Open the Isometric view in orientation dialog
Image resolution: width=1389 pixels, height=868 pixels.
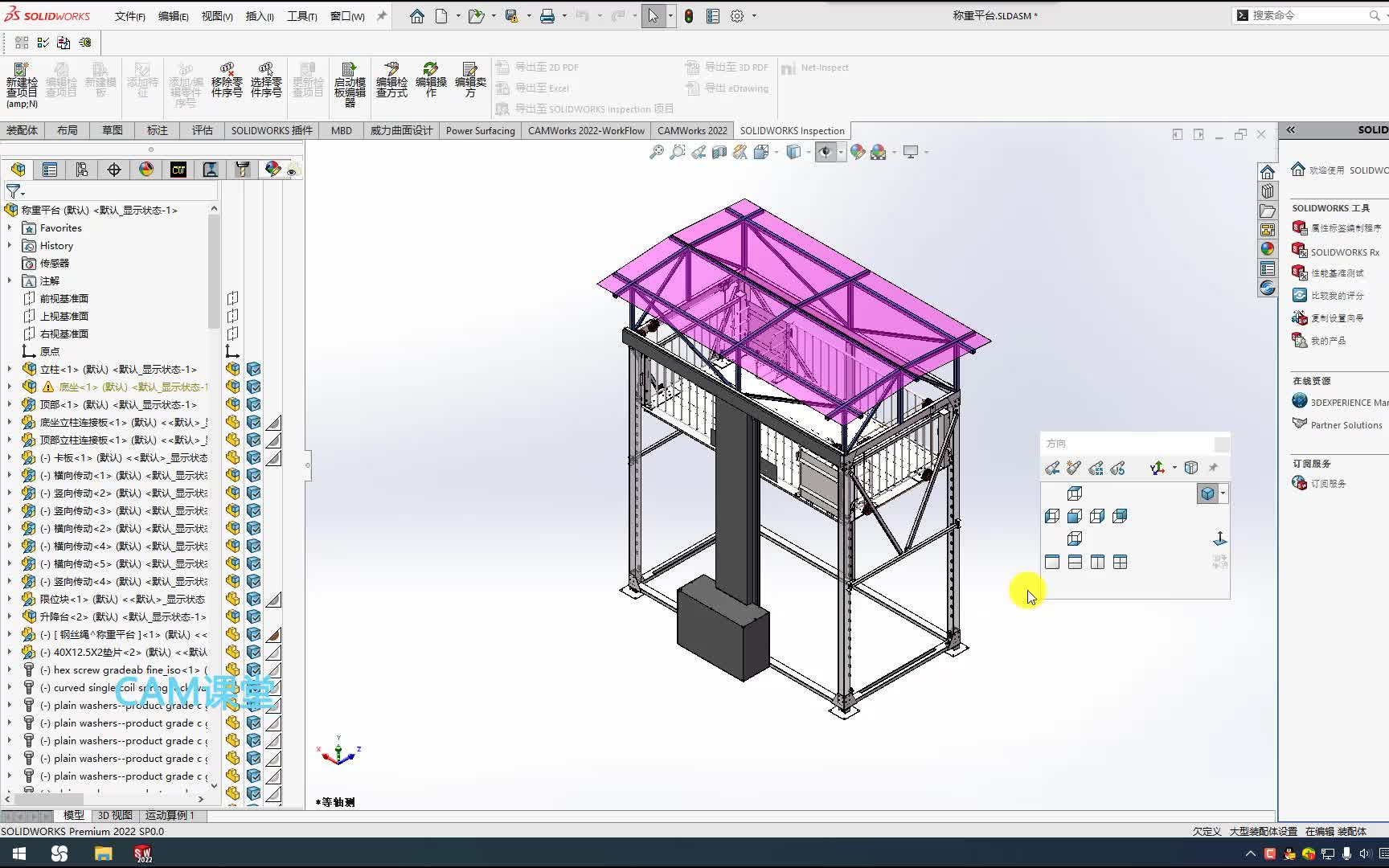point(1207,493)
